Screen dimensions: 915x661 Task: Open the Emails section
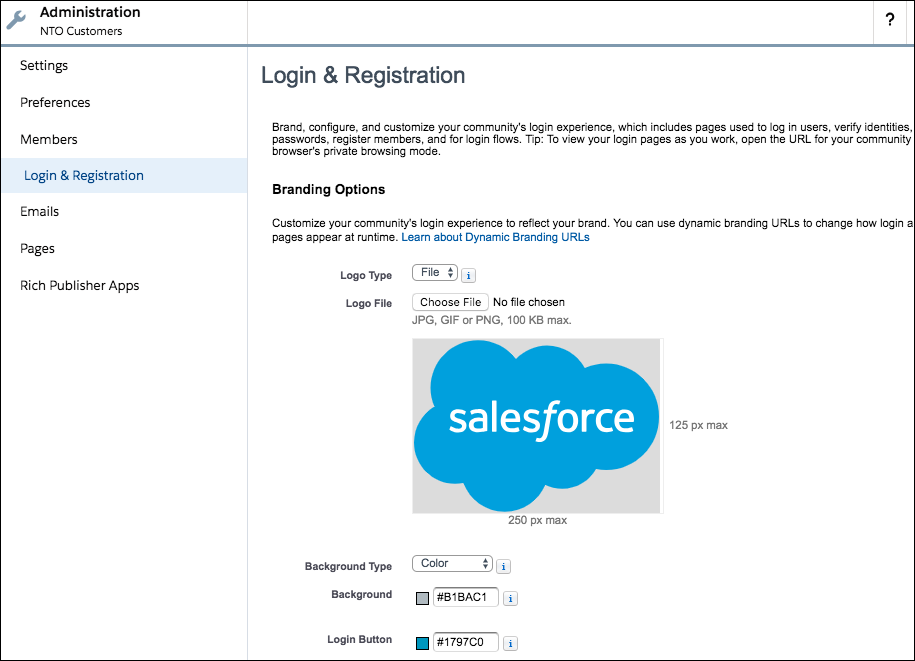coord(40,211)
